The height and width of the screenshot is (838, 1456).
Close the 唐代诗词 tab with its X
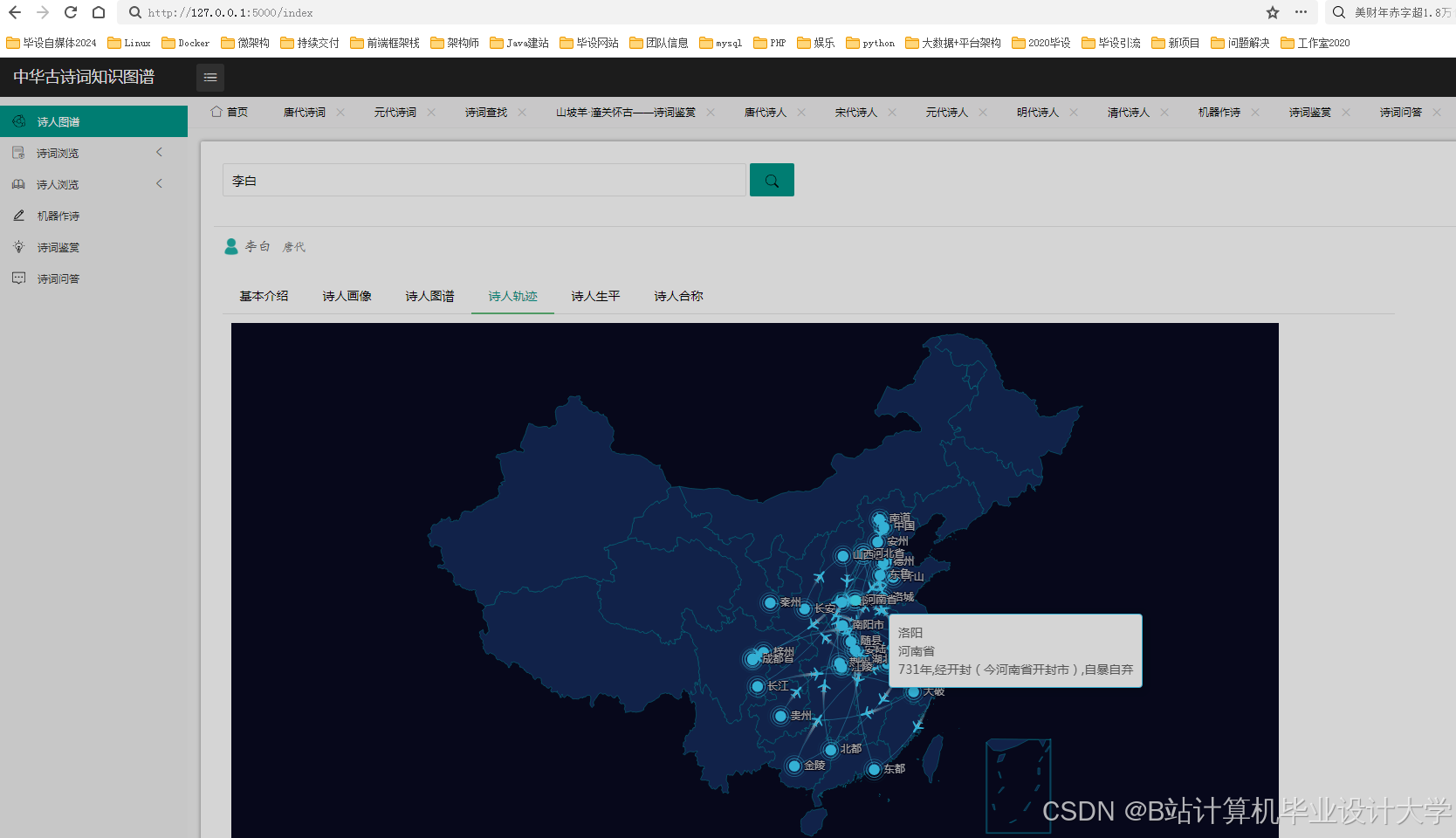tap(340, 112)
